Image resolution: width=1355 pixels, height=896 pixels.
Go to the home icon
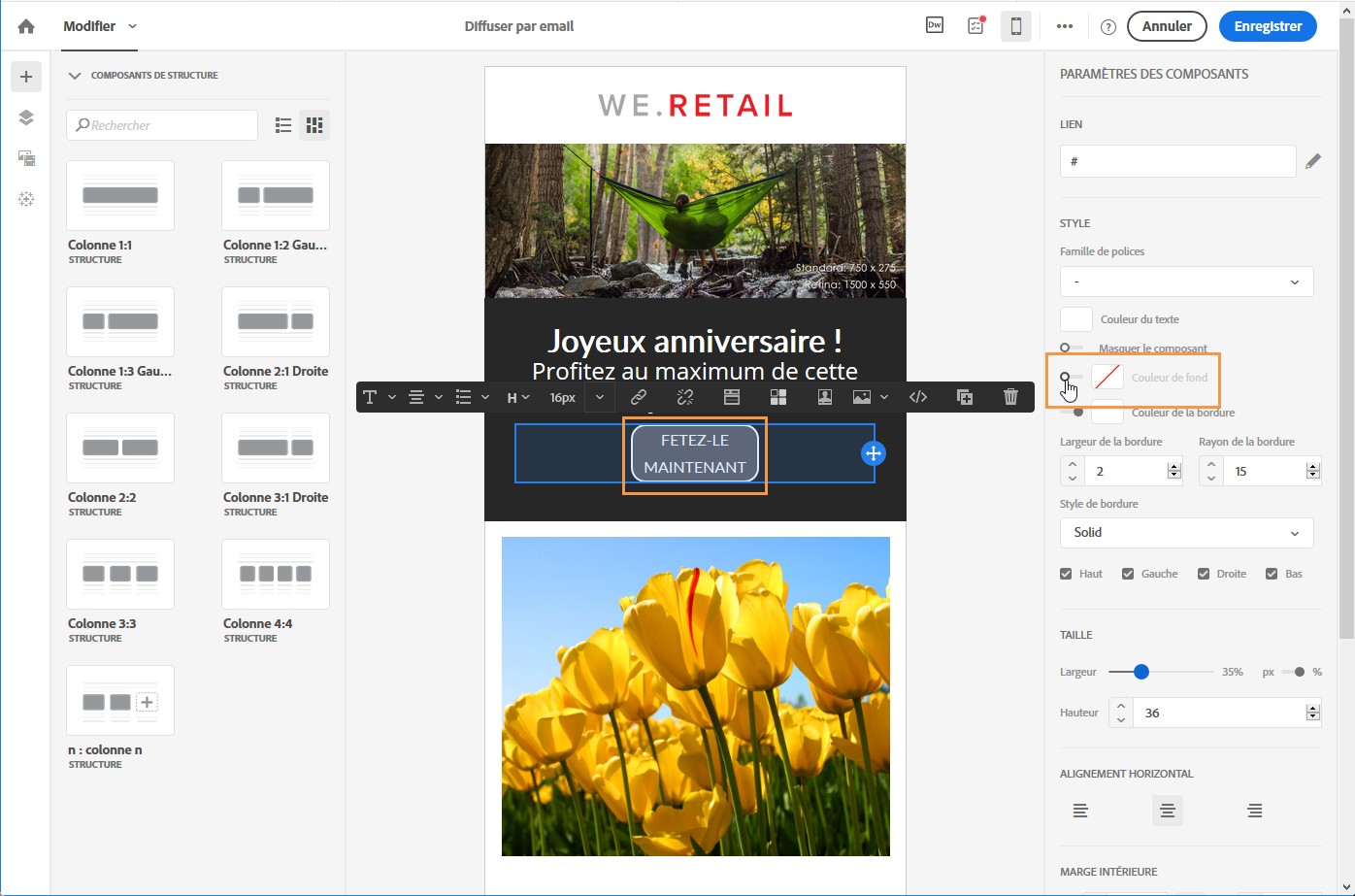pos(26,26)
